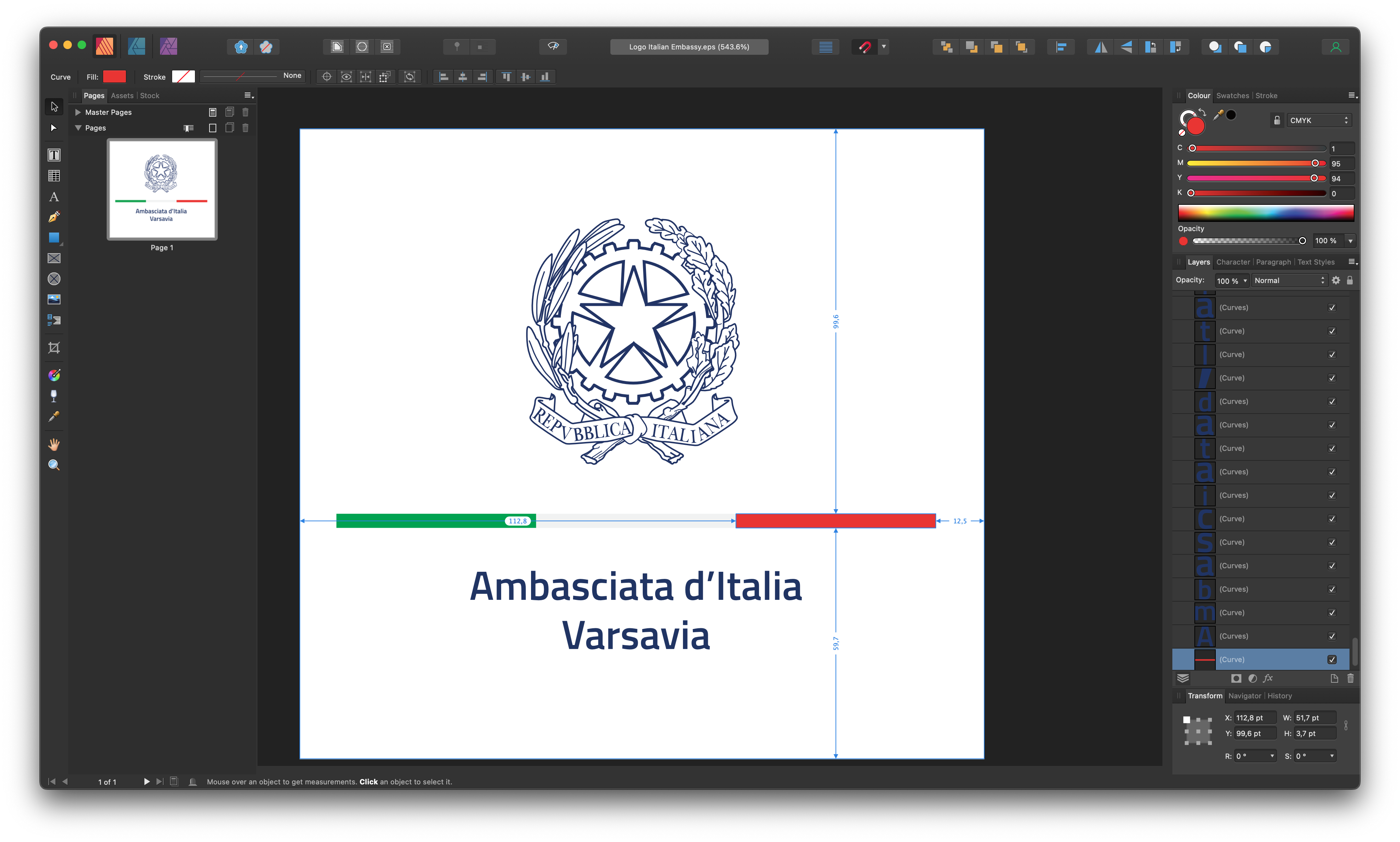Click the Magenta slider handle
1400x842 pixels.
point(1315,164)
